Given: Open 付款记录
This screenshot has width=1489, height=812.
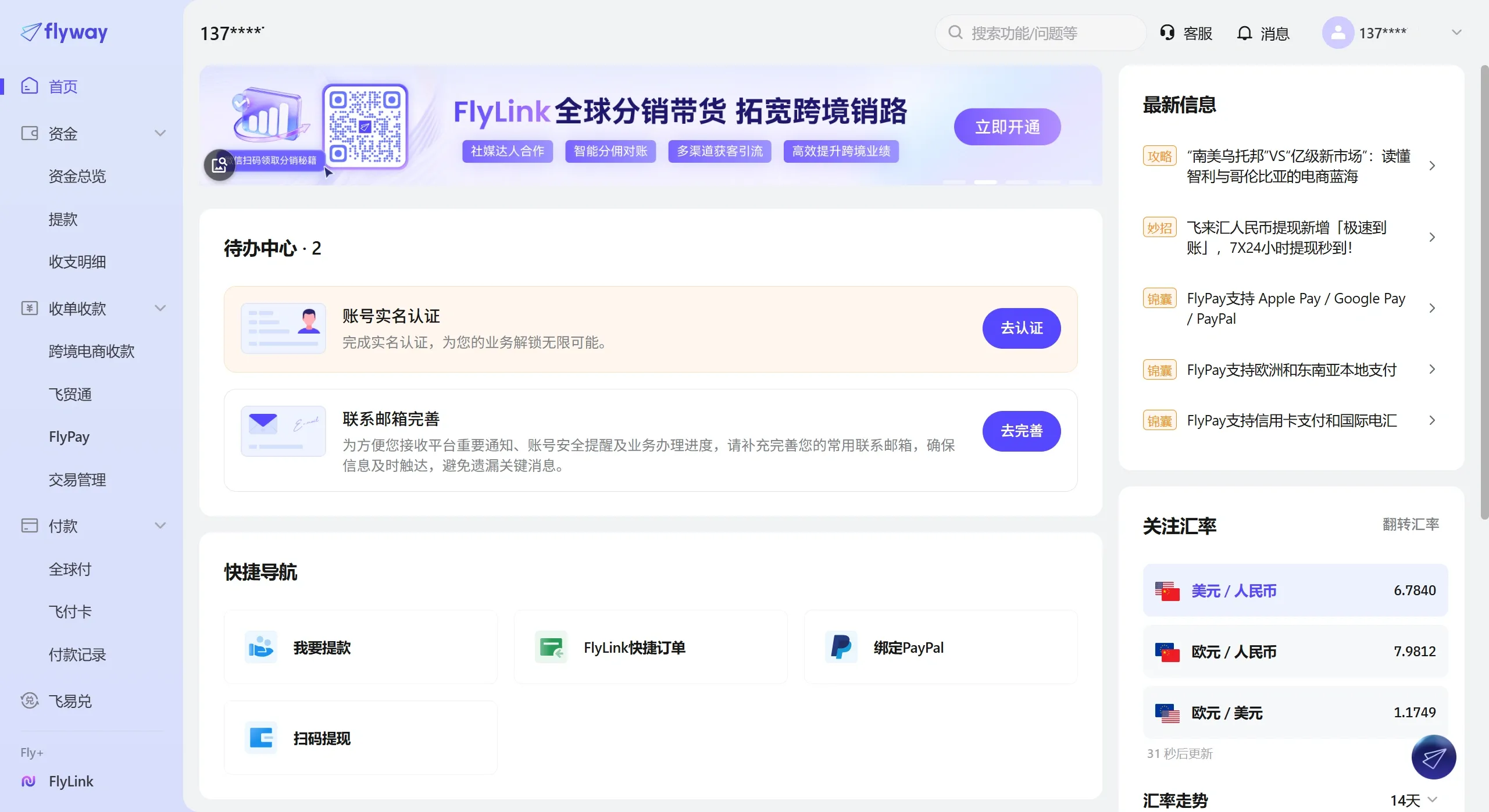Looking at the screenshot, I should 77,654.
